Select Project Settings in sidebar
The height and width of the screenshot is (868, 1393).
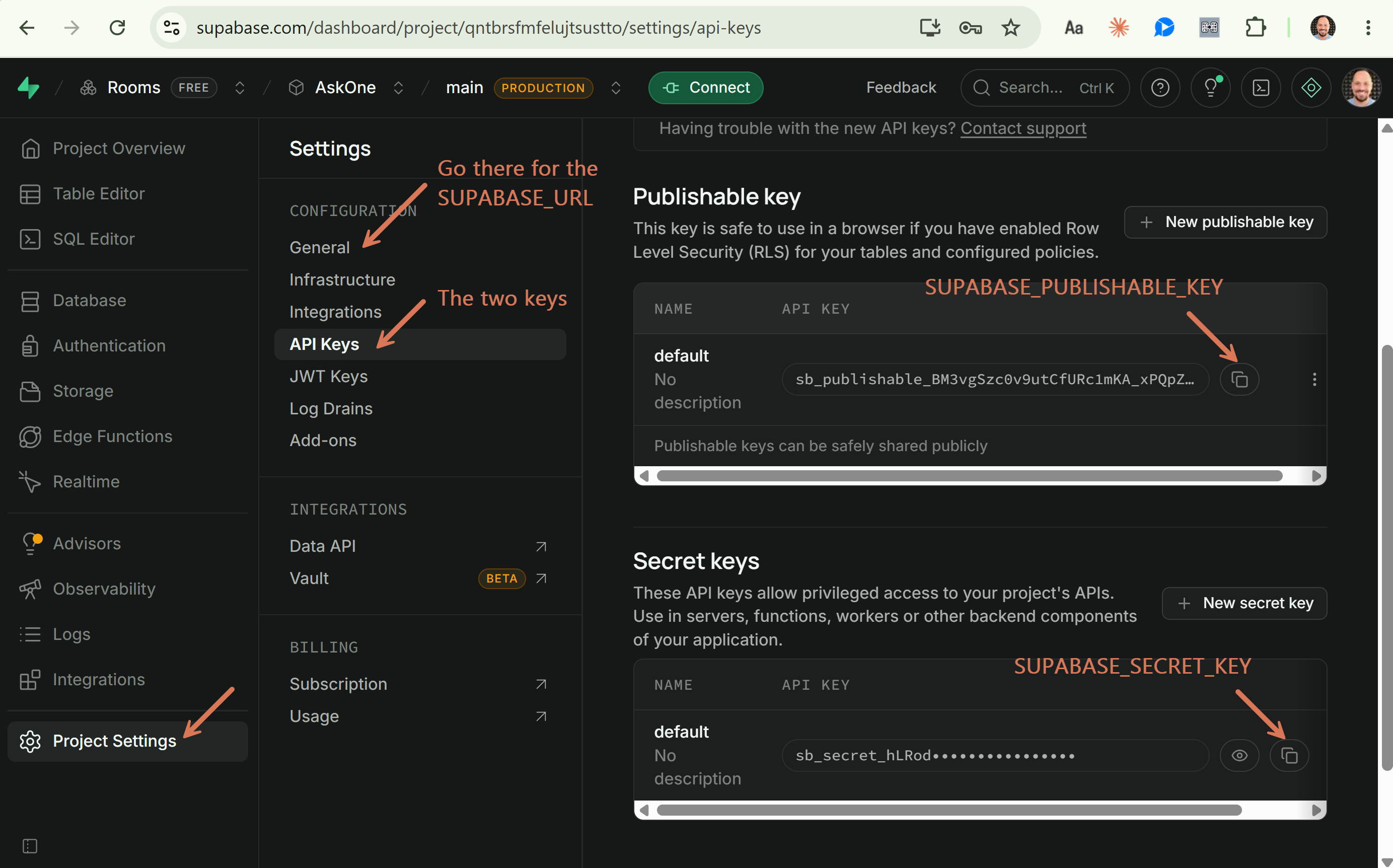click(127, 741)
